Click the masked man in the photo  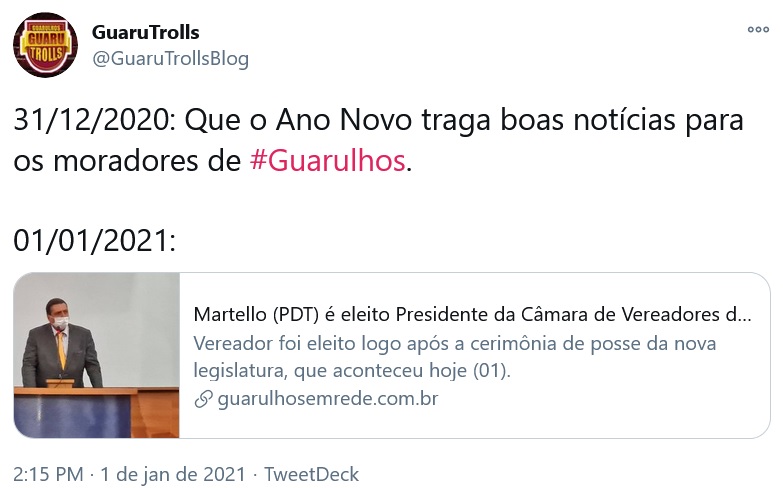tap(61, 344)
